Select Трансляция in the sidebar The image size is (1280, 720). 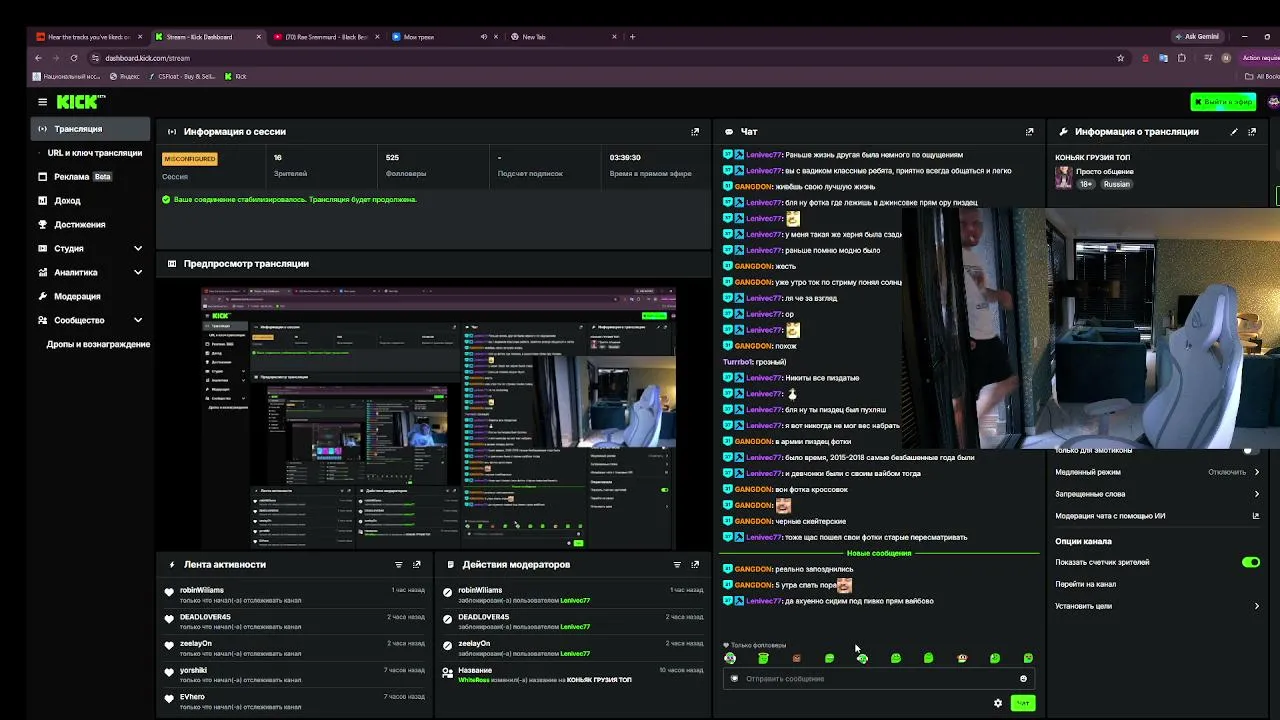[90, 129]
